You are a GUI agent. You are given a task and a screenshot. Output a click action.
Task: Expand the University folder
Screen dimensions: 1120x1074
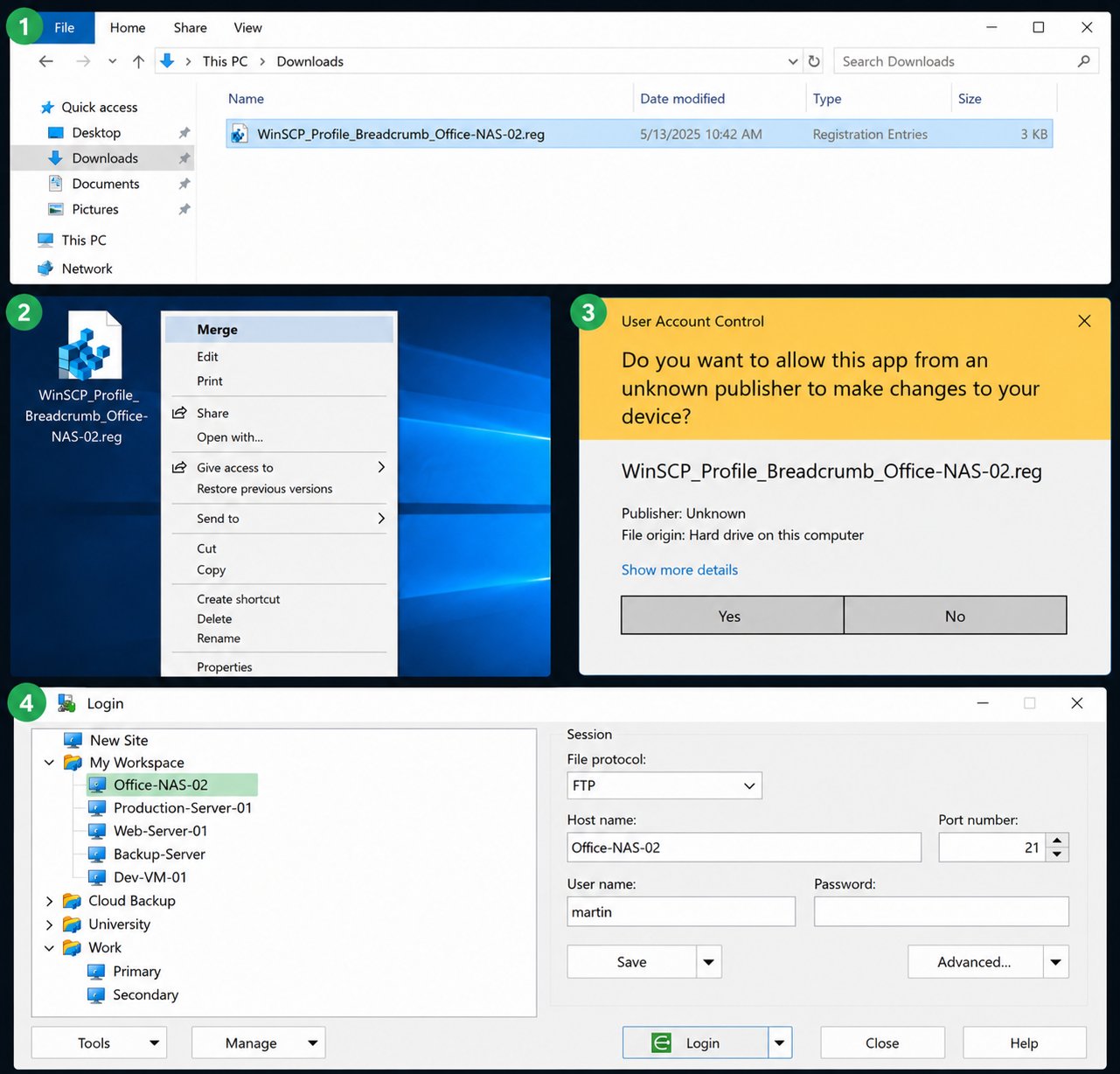50,924
